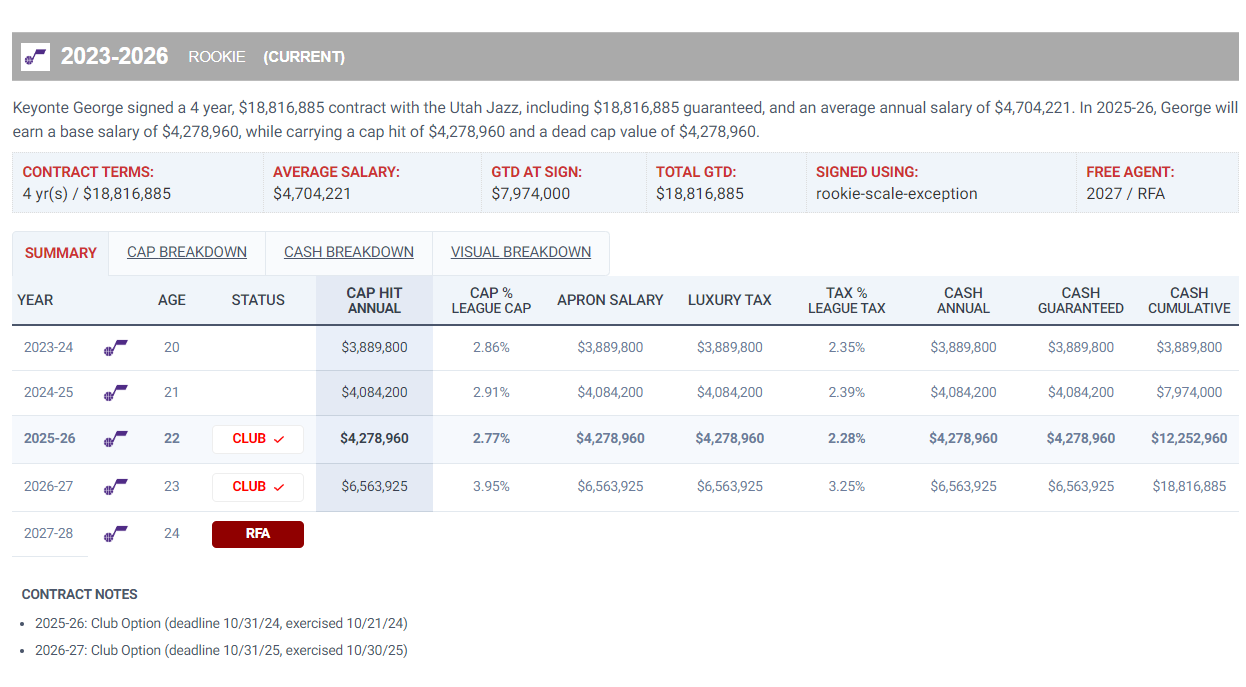Show the Visual Breakdown tab
This screenshot has height=687, width=1246.
520,252
